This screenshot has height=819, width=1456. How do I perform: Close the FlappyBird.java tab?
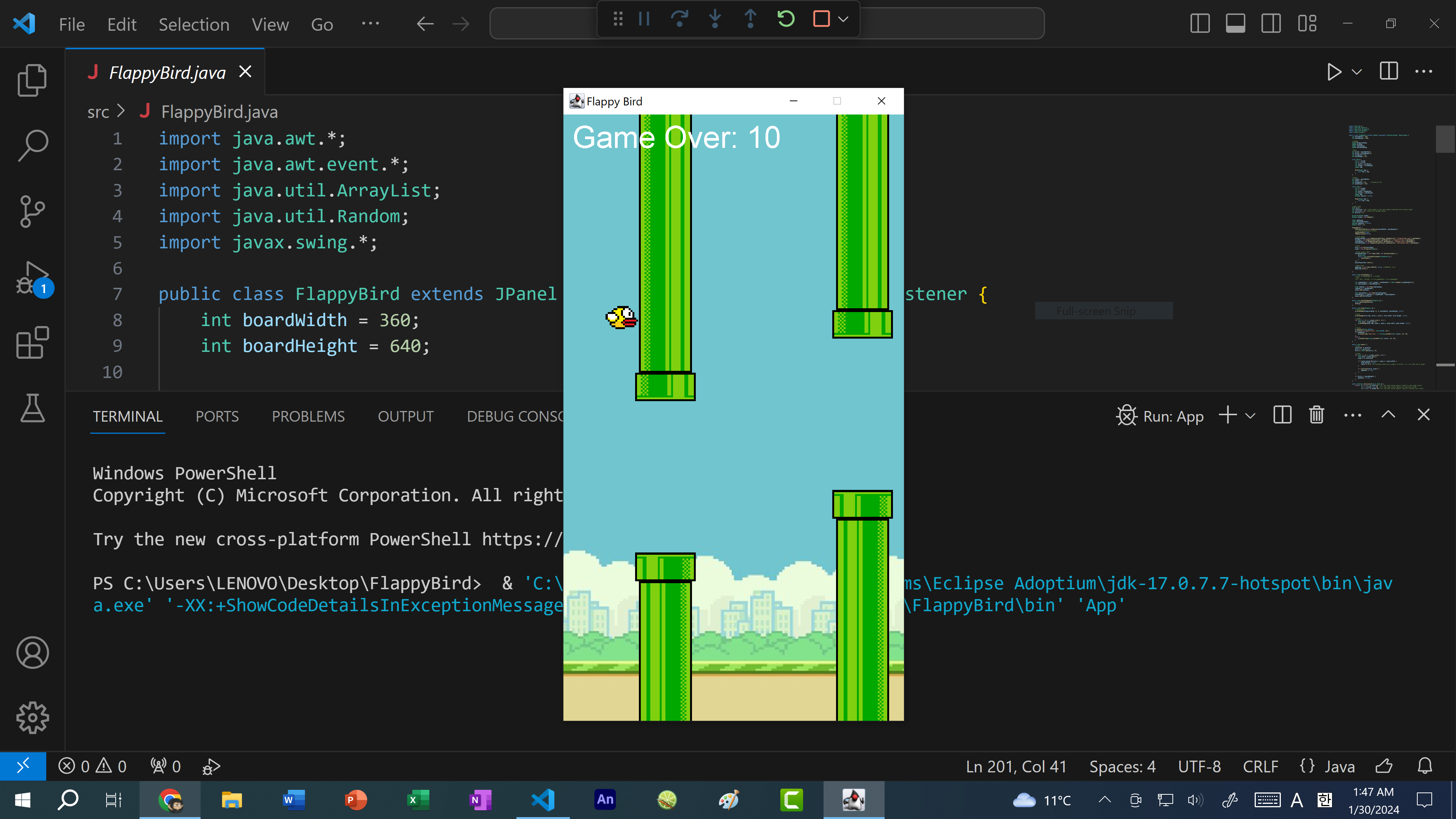pyautogui.click(x=245, y=72)
